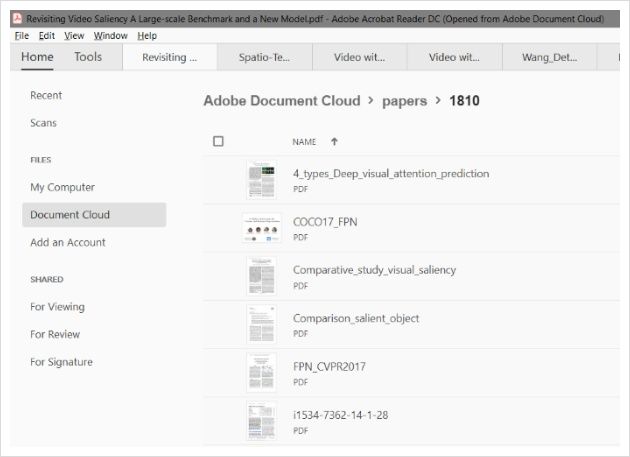Click thumbnail of 4_types_Deep_visual_attention_prediction
The image size is (630, 457).
pos(262,180)
